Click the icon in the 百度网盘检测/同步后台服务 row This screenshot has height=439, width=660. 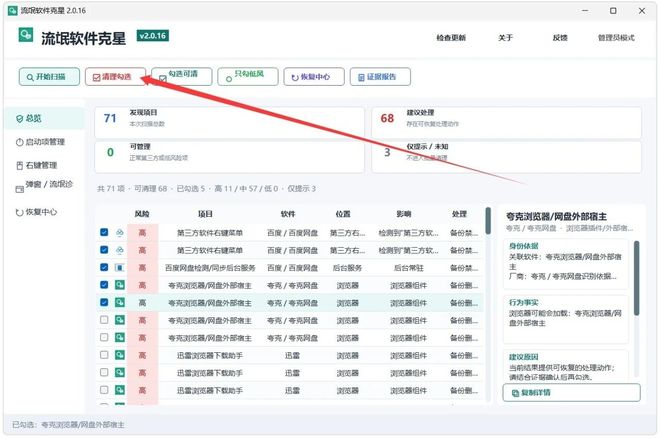tap(120, 268)
